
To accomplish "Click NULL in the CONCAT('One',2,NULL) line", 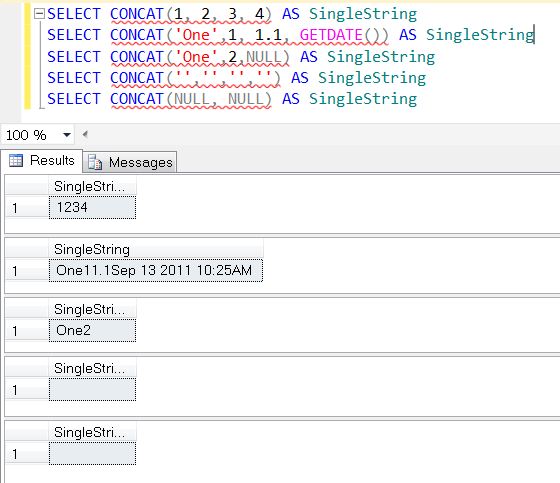I will coord(264,57).
